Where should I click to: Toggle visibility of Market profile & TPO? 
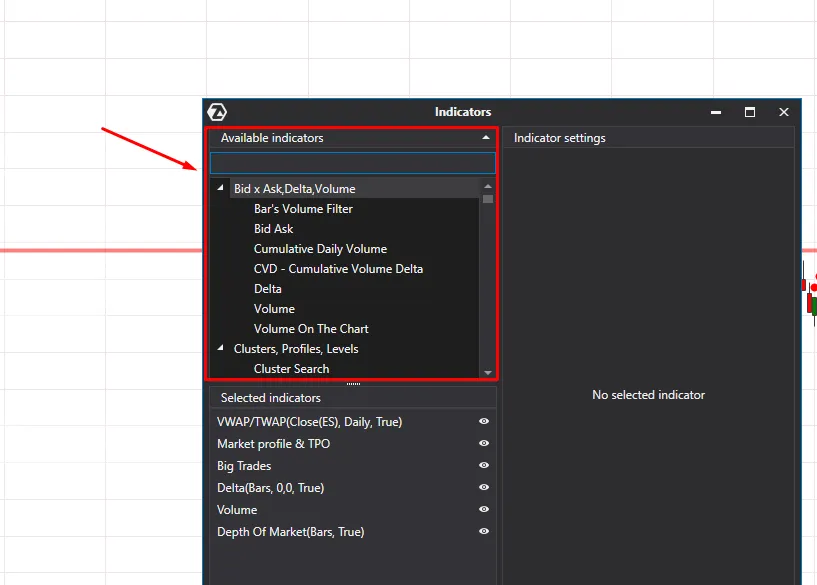point(484,444)
